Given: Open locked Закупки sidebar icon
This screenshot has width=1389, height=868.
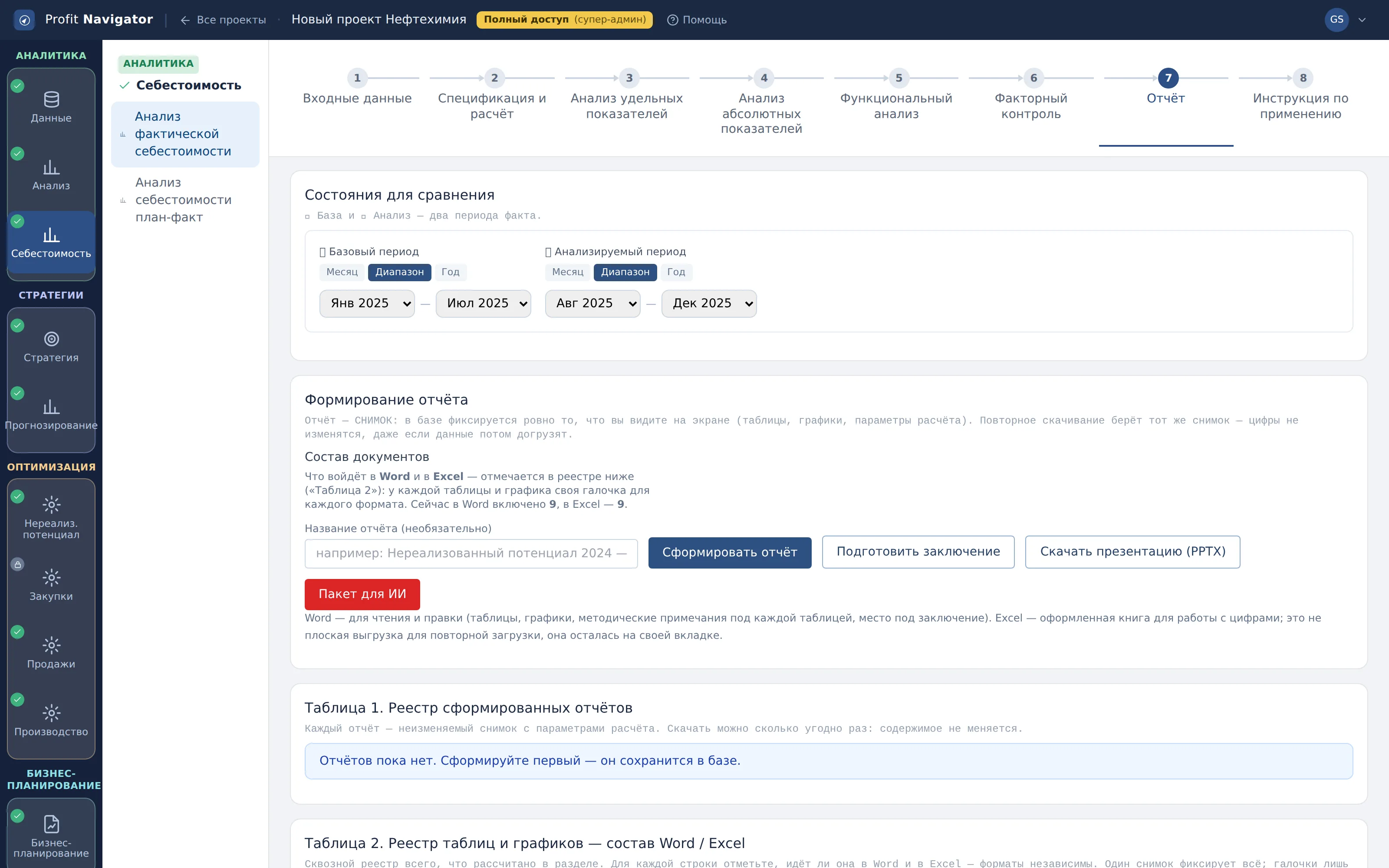Looking at the screenshot, I should 51,578.
